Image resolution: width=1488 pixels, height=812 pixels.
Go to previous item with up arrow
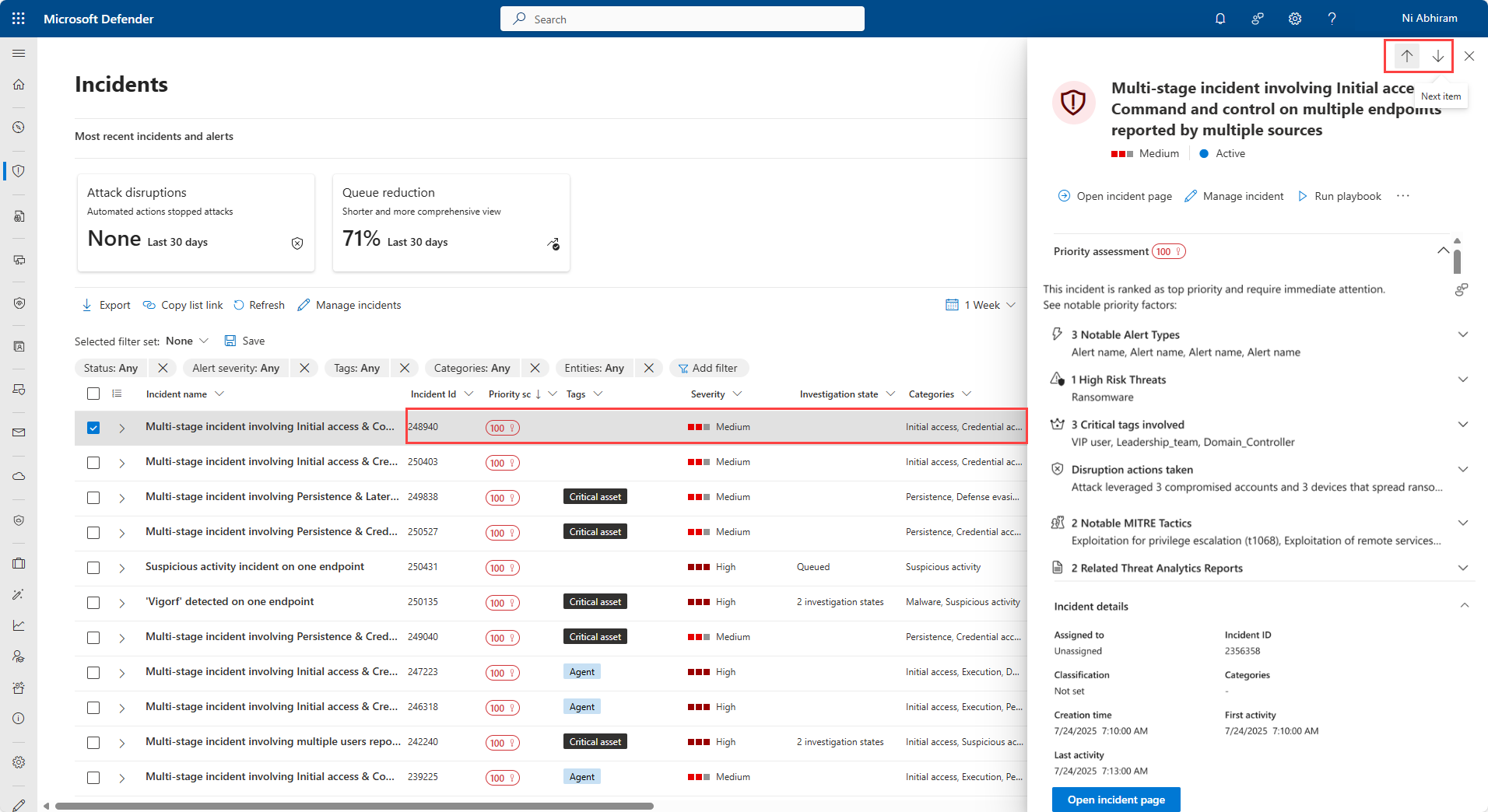1406,56
